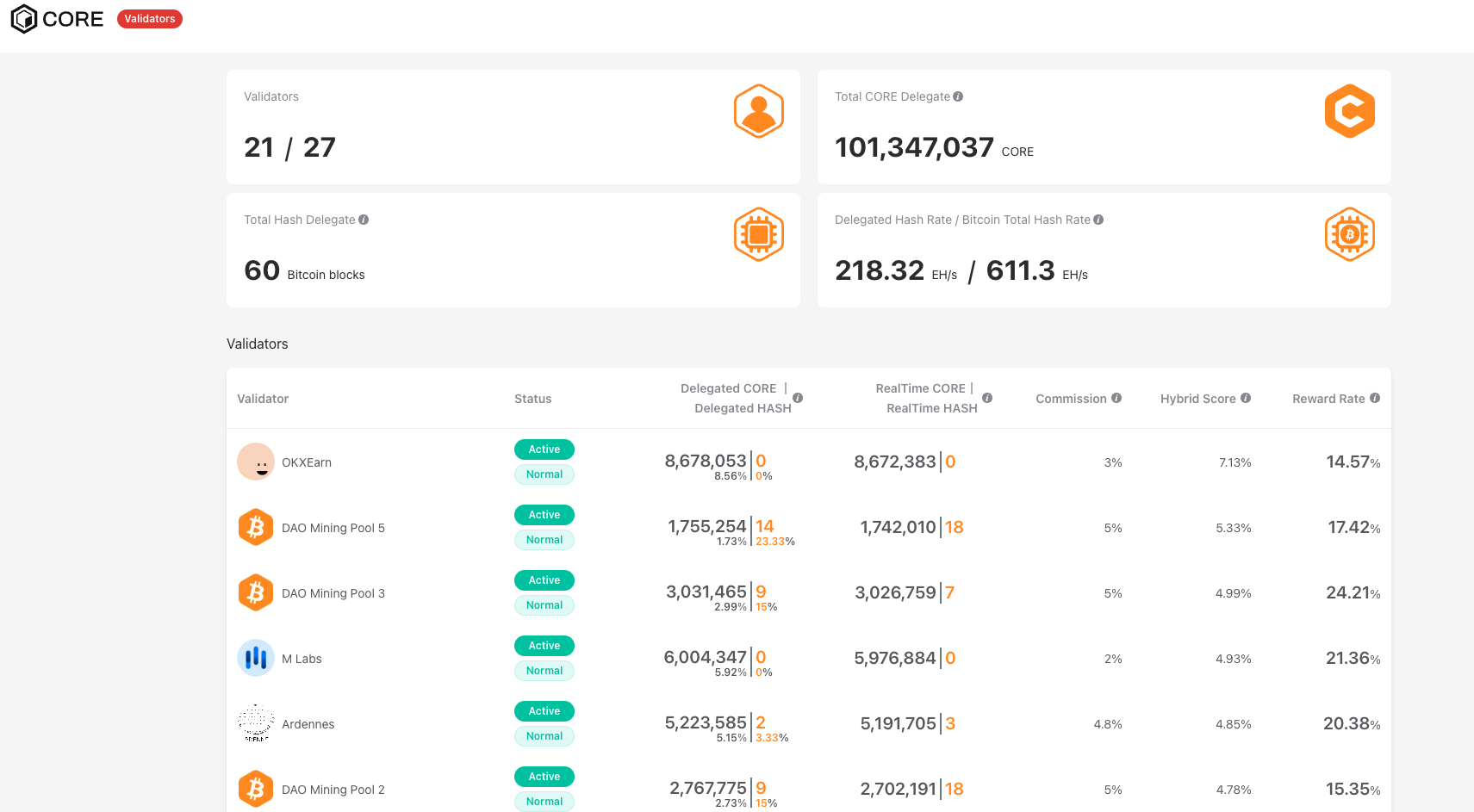Click Active status badge for OKXEarn
Viewport: 1474px width, 812px height.
[x=544, y=449]
